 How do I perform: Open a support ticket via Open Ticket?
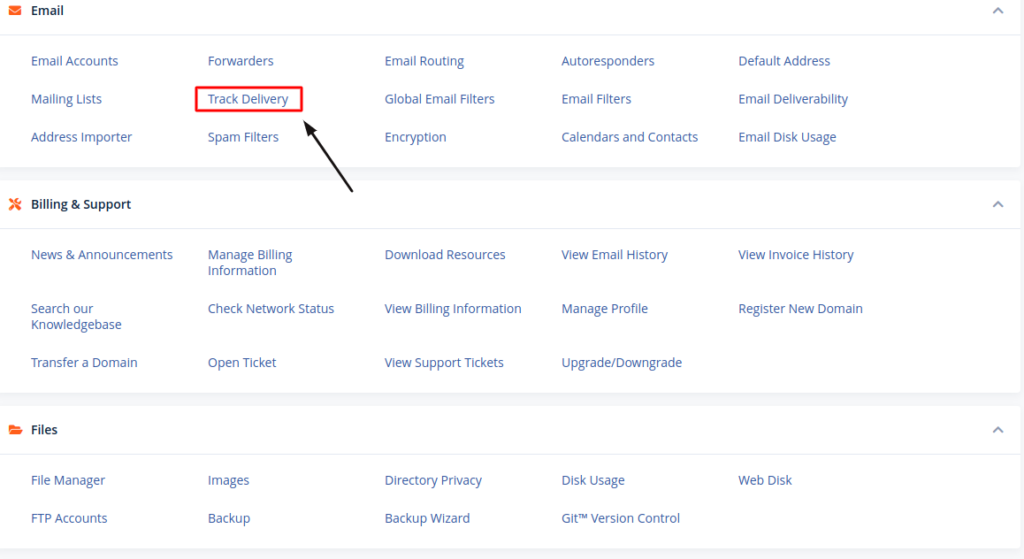point(242,362)
